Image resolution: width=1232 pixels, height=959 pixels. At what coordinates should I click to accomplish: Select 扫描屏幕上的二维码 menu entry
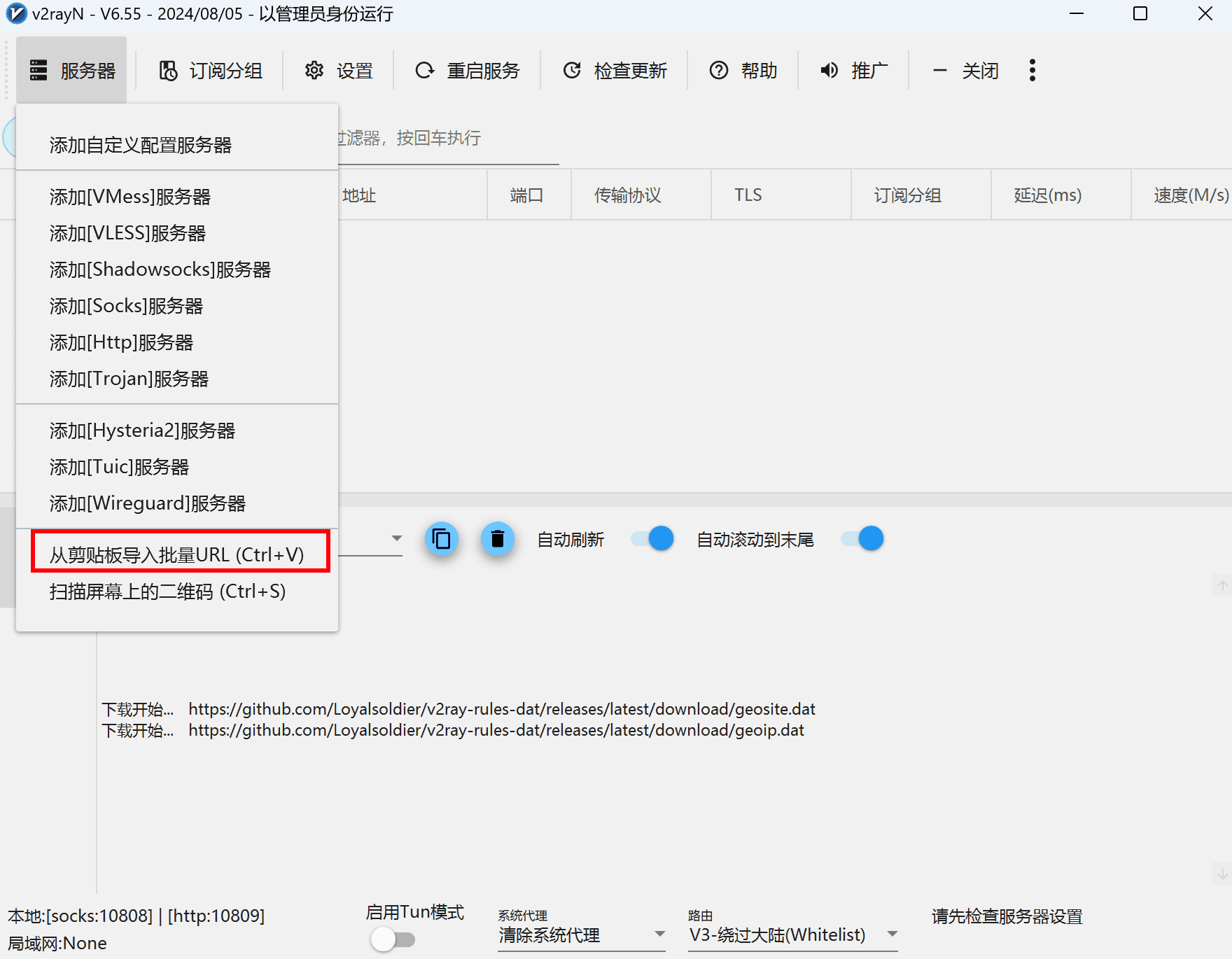coord(168,591)
